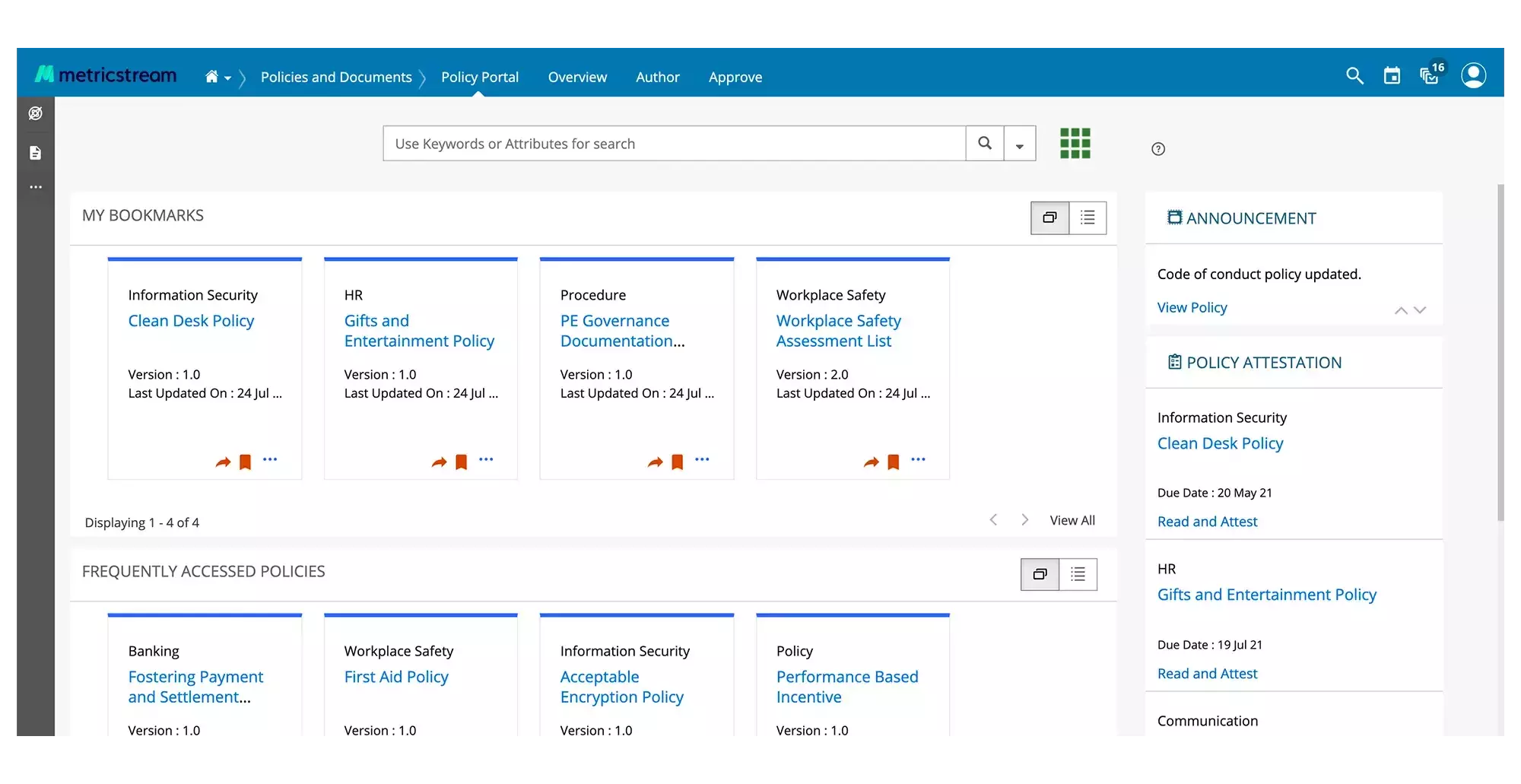Image resolution: width=1521 pixels, height=784 pixels.
Task: Open the home icon in navigation bar
Action: pyautogui.click(x=211, y=77)
